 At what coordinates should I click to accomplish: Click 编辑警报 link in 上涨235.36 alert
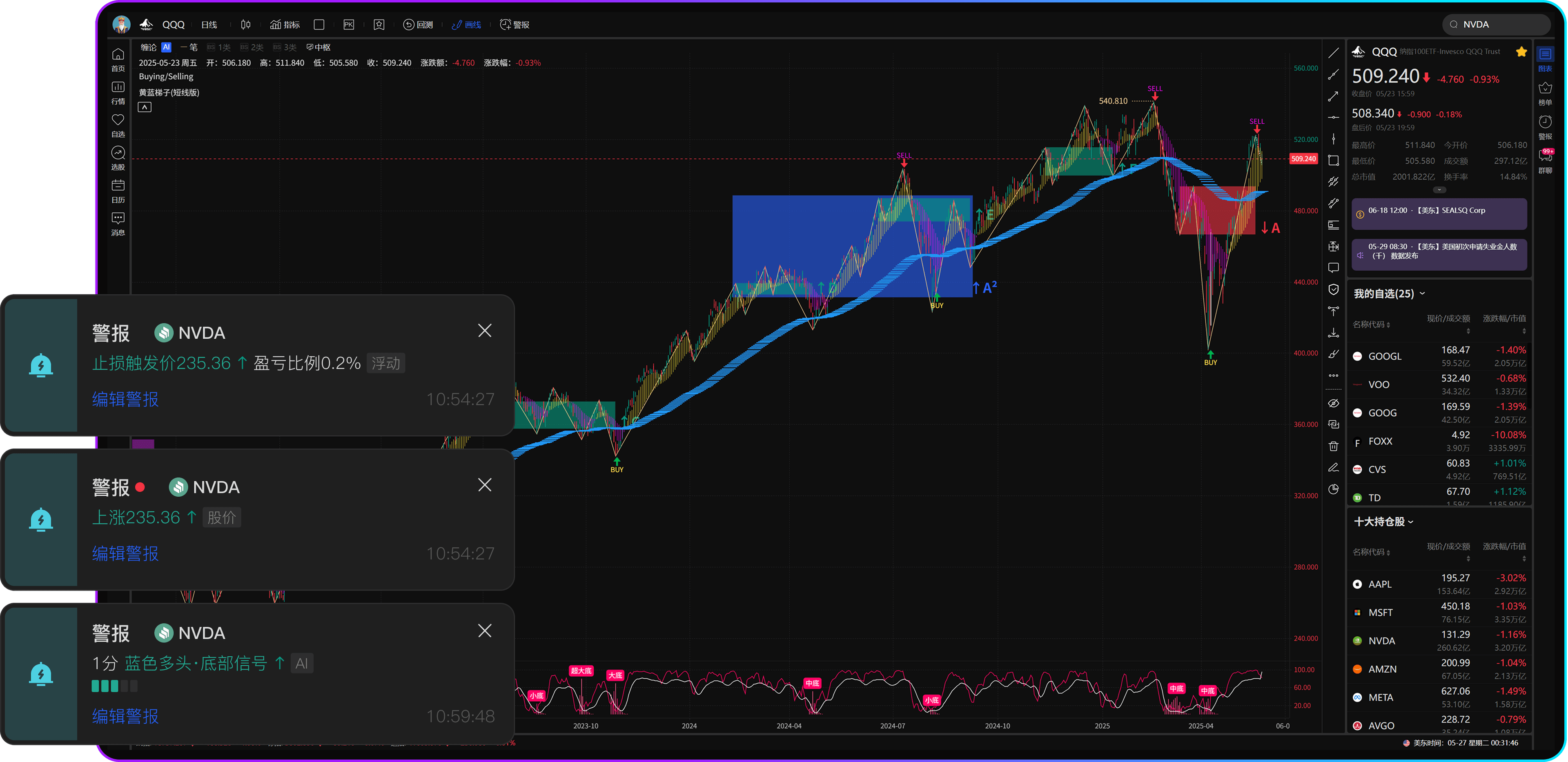125,553
